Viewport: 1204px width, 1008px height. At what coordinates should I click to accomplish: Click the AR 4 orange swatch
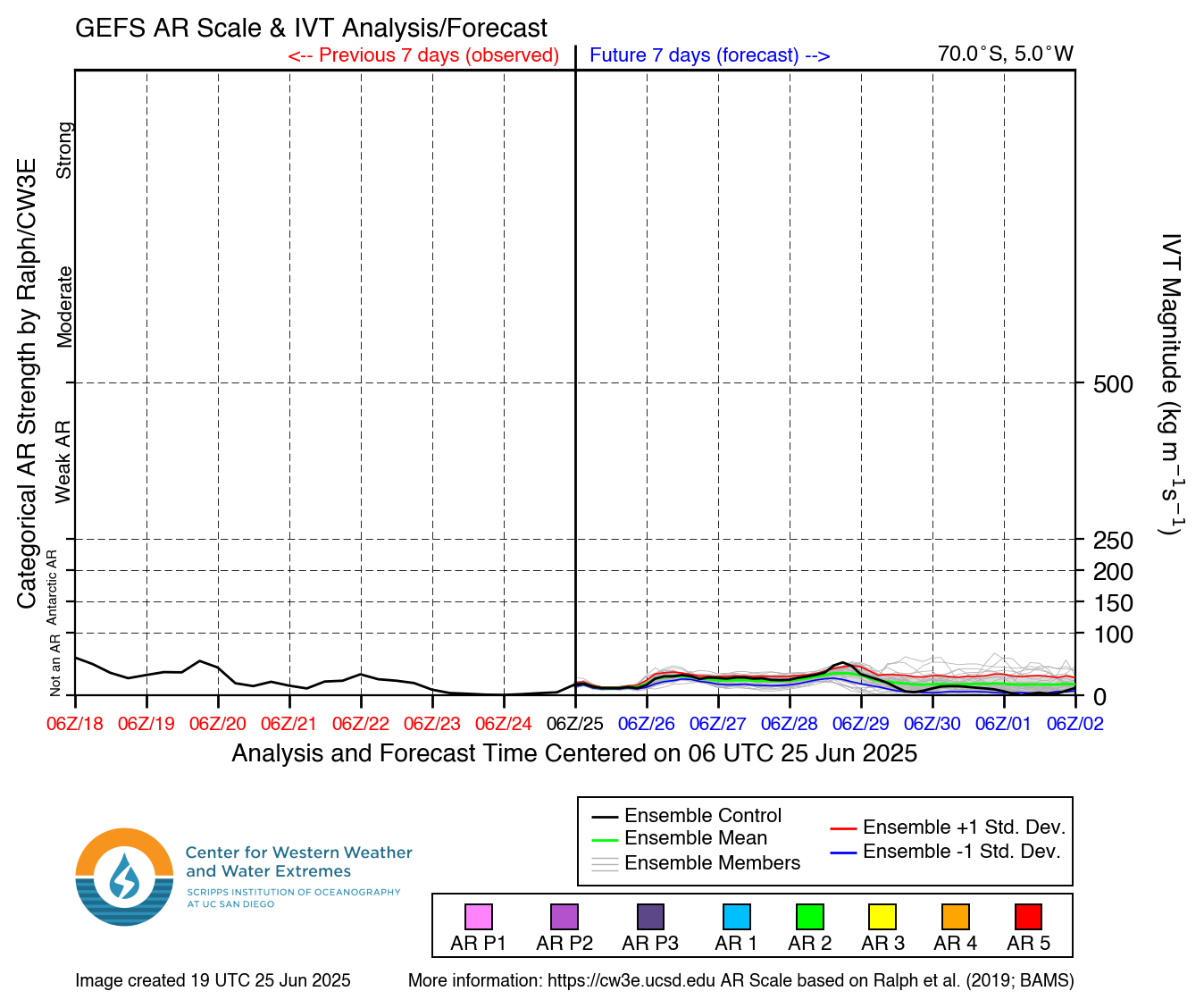(x=956, y=917)
